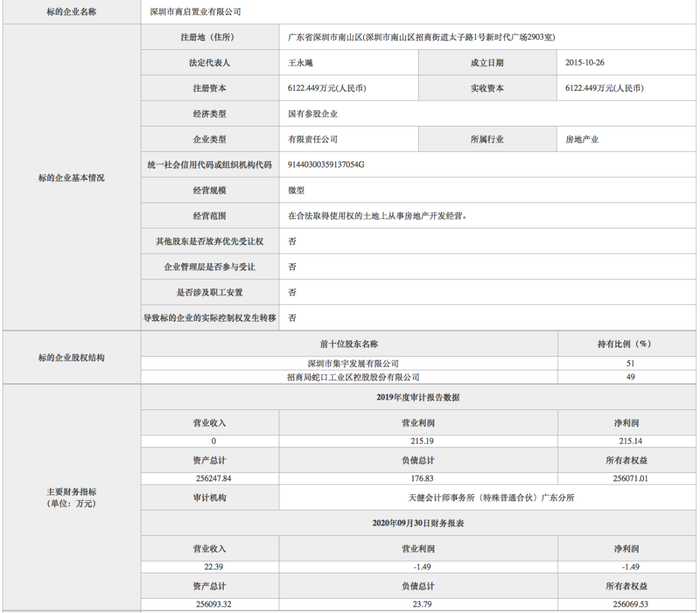Click 2019 营业利润 value 215.19
The height and width of the screenshot is (613, 700).
(x=422, y=441)
